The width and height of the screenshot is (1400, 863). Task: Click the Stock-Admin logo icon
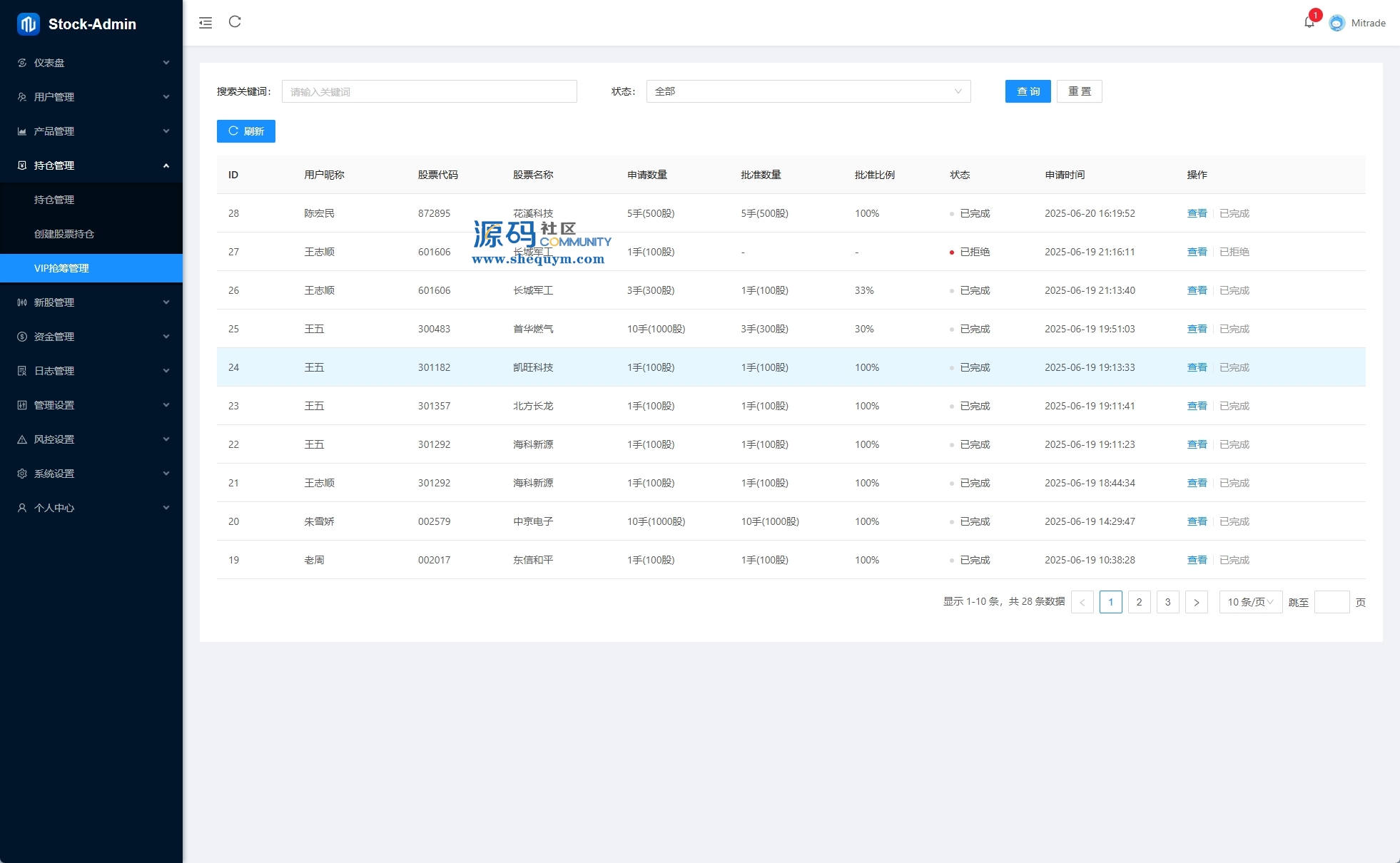point(29,24)
